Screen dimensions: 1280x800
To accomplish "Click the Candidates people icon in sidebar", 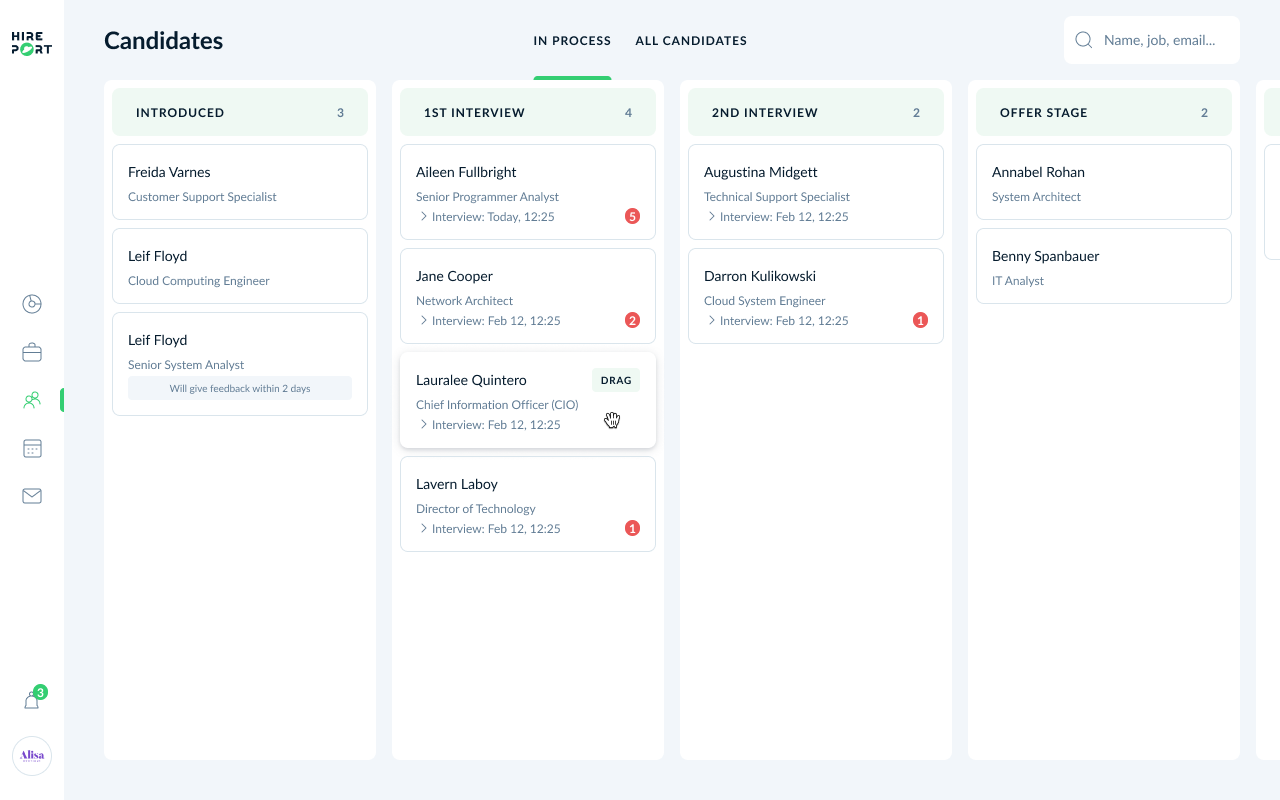I will click(31, 400).
